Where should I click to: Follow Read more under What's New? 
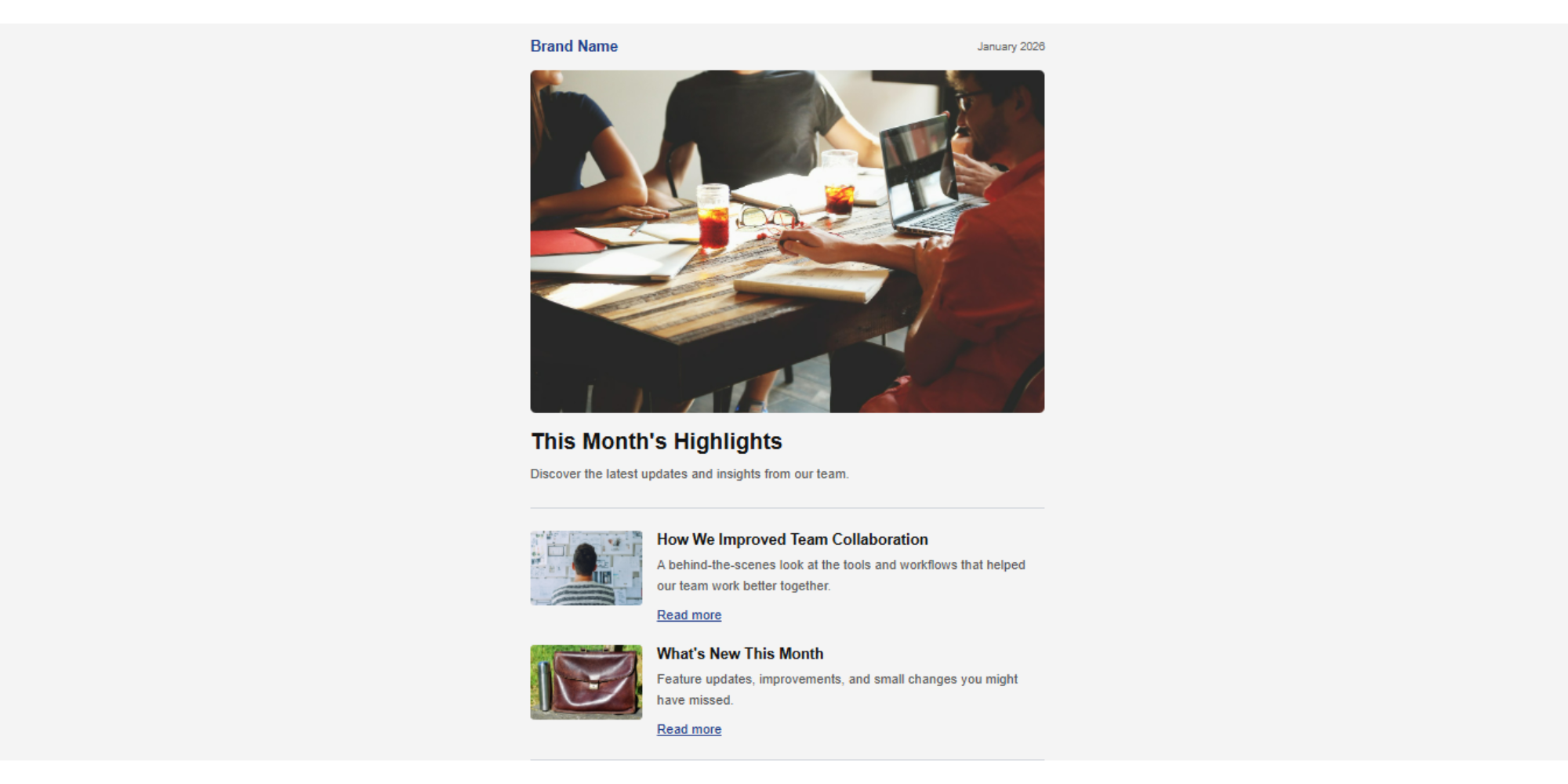(x=689, y=729)
